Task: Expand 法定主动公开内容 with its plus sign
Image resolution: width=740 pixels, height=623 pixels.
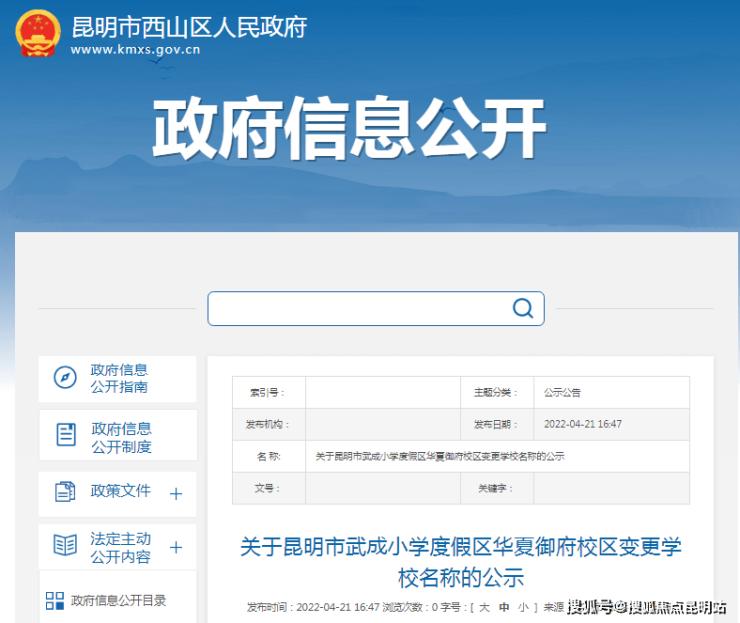Action: (176, 547)
